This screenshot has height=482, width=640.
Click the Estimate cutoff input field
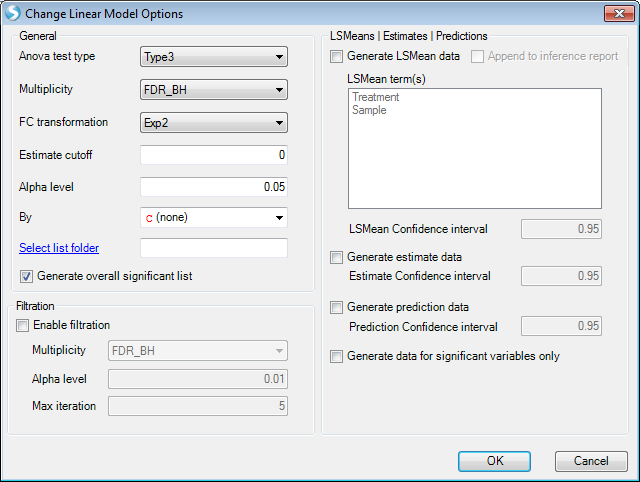(x=214, y=155)
